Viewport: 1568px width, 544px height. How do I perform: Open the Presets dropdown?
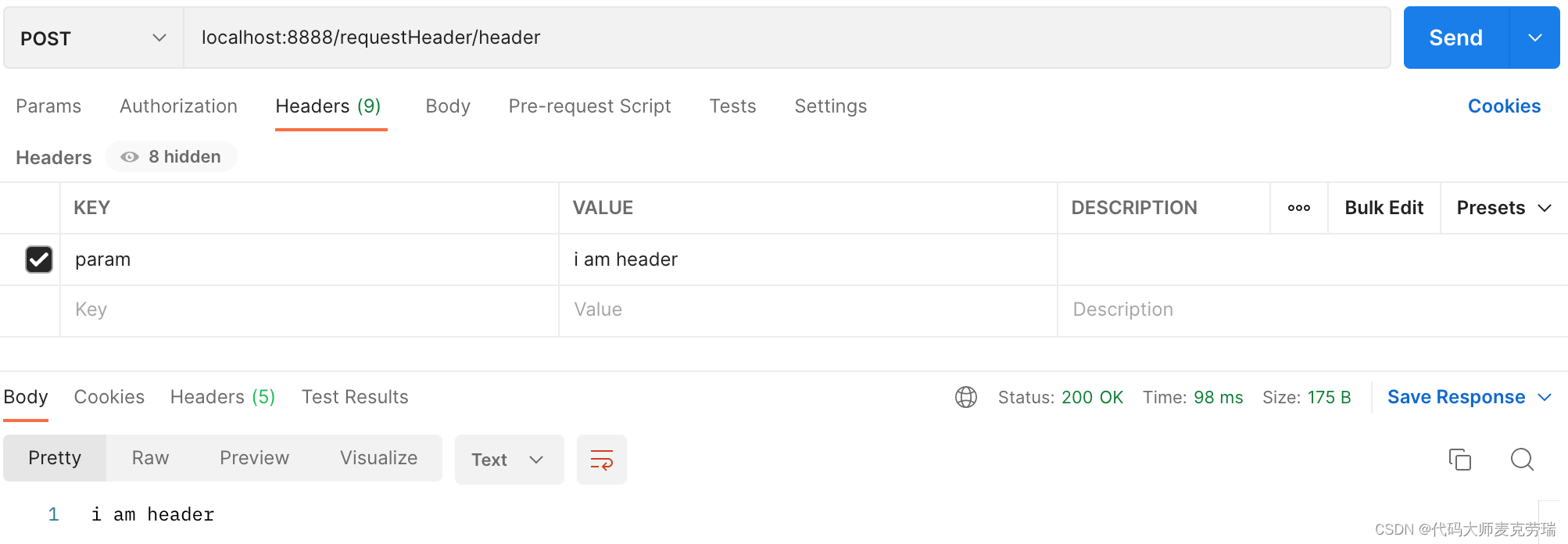pos(1503,208)
